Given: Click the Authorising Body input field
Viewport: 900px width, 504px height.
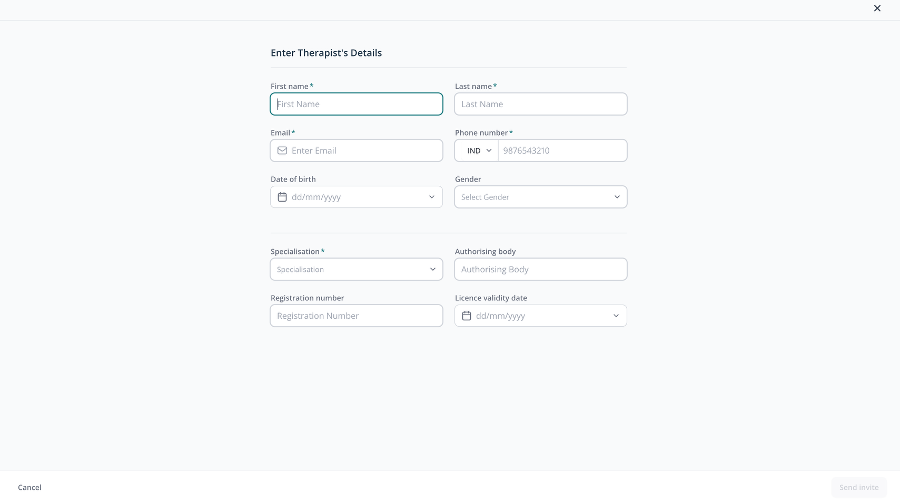Looking at the screenshot, I should coord(541,269).
